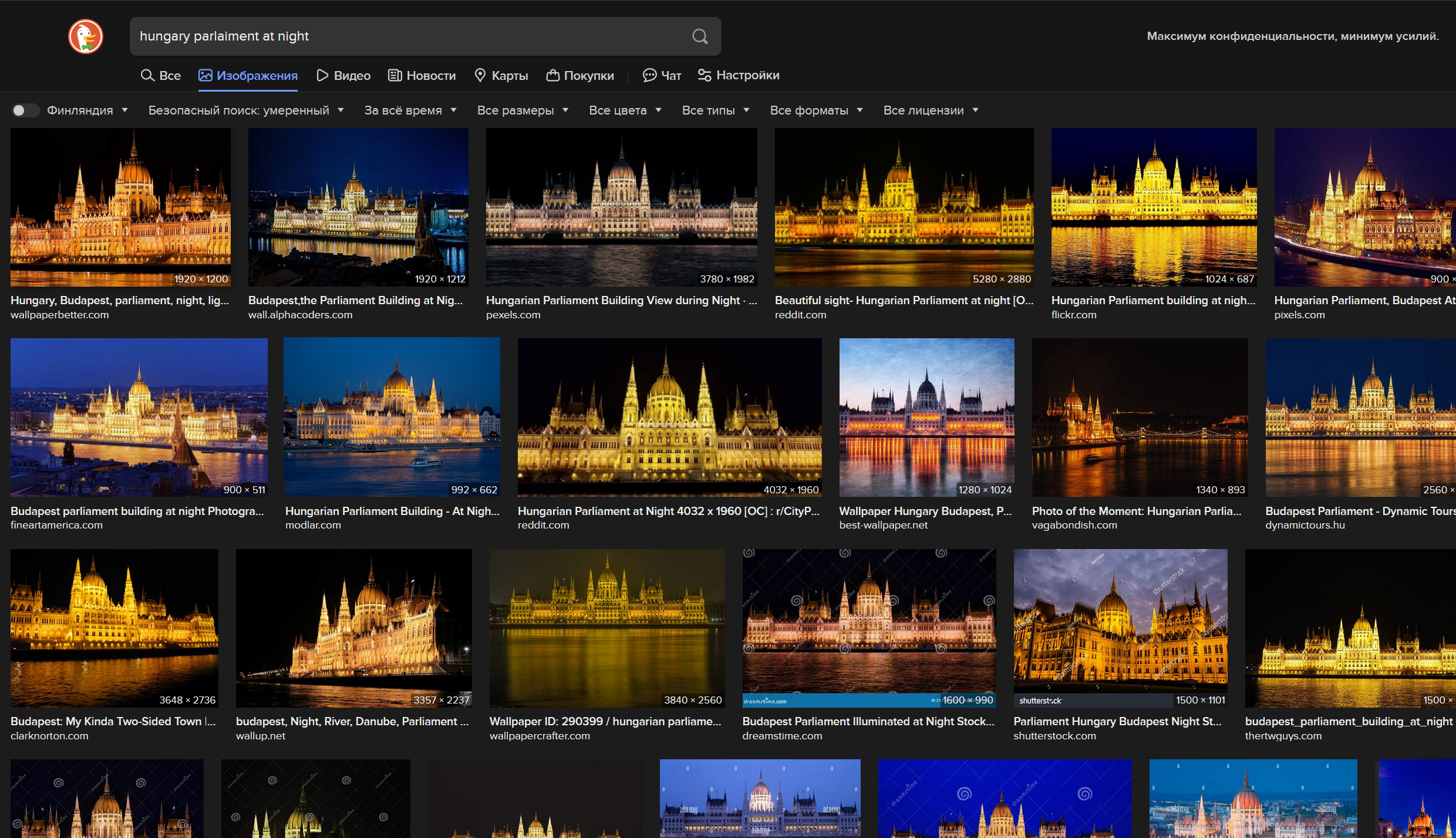Screen dimensions: 1456x838
Task: Open the wallpaperbetter.com source link
Action: (x=60, y=315)
